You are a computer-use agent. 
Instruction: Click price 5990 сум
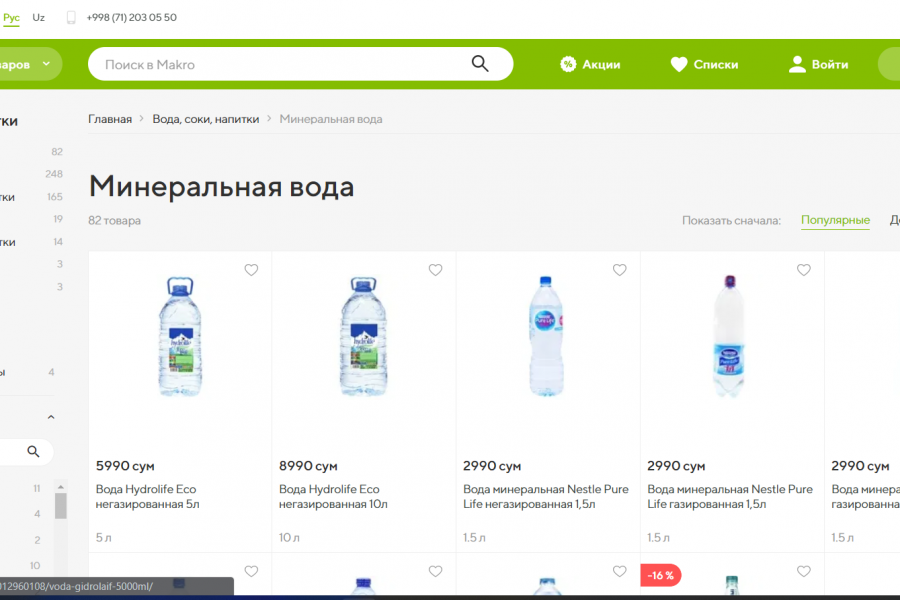125,466
